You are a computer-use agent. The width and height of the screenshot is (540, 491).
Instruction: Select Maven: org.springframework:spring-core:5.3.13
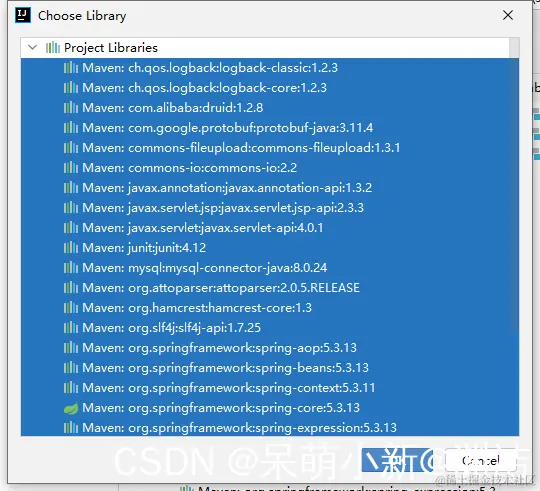click(x=270, y=408)
